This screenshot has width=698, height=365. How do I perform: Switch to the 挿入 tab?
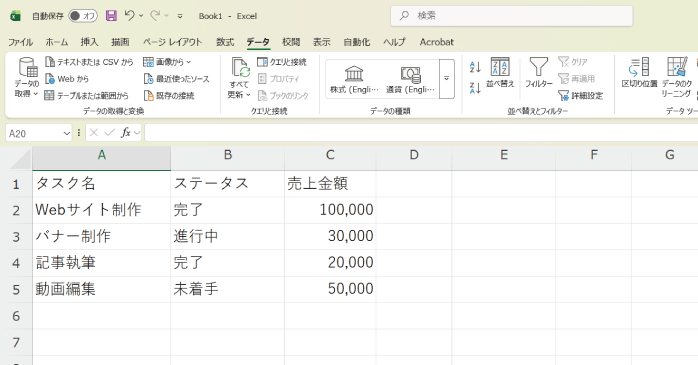(89, 42)
